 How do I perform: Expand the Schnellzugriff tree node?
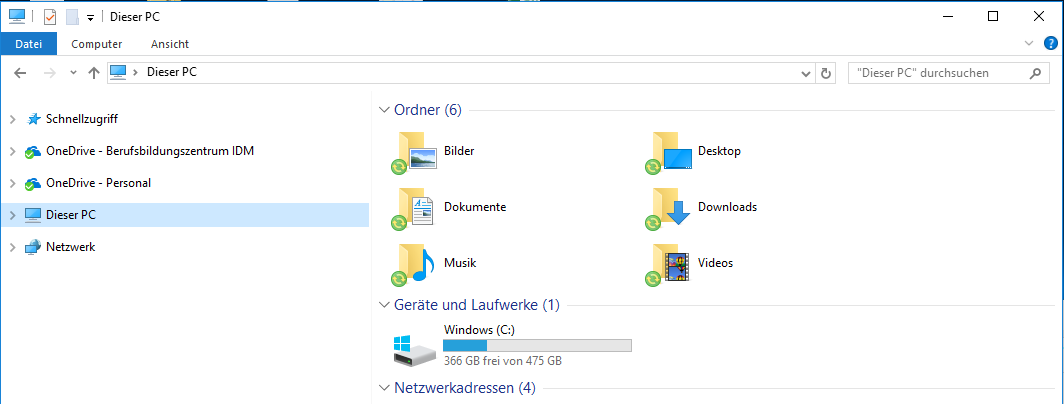pos(12,120)
